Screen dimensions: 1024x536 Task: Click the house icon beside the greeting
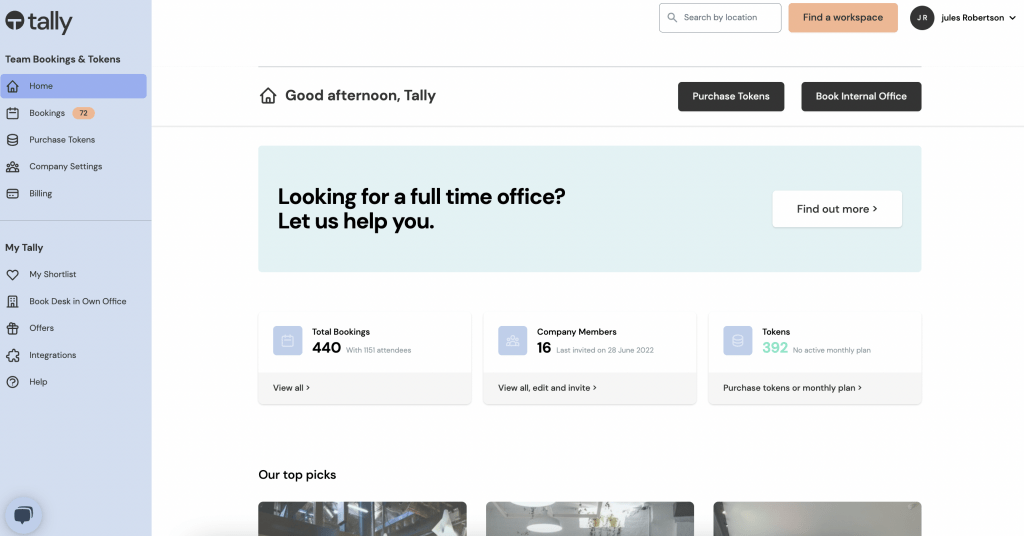[268, 96]
